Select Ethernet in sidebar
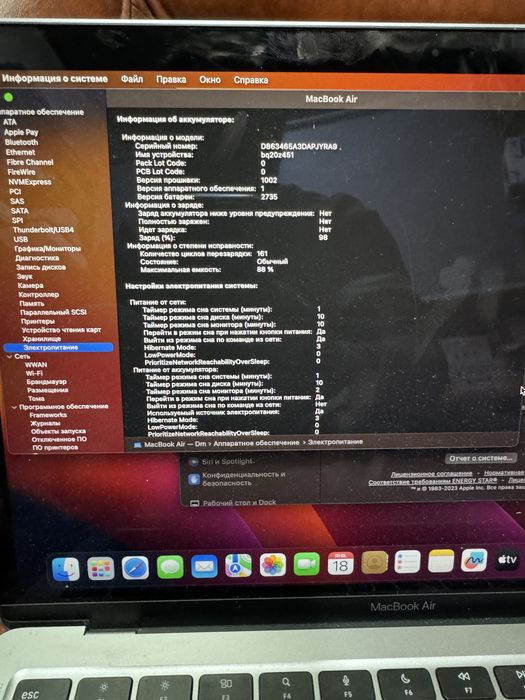This screenshot has height=700, width=525. click(x=21, y=152)
